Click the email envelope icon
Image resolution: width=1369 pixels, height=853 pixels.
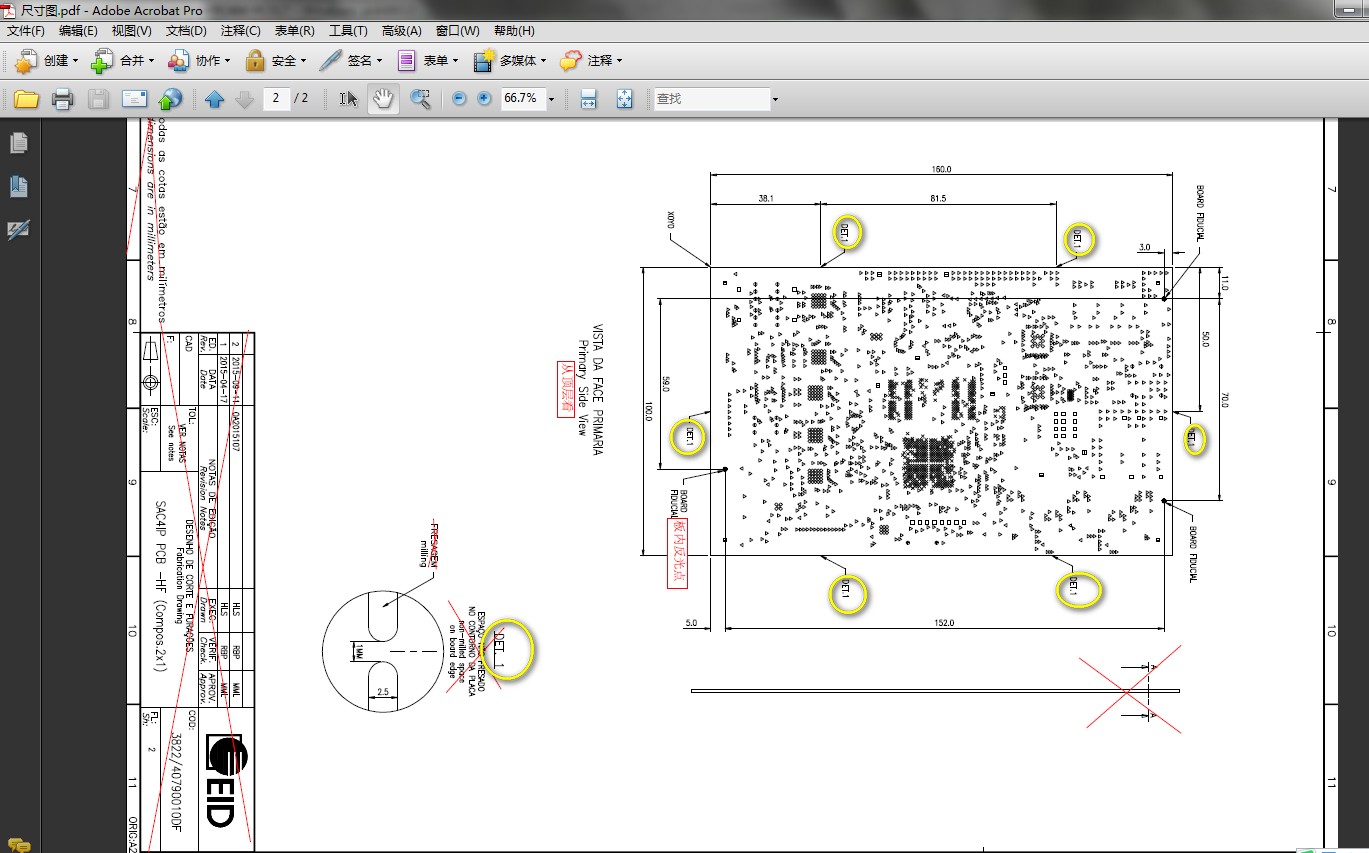[135, 99]
